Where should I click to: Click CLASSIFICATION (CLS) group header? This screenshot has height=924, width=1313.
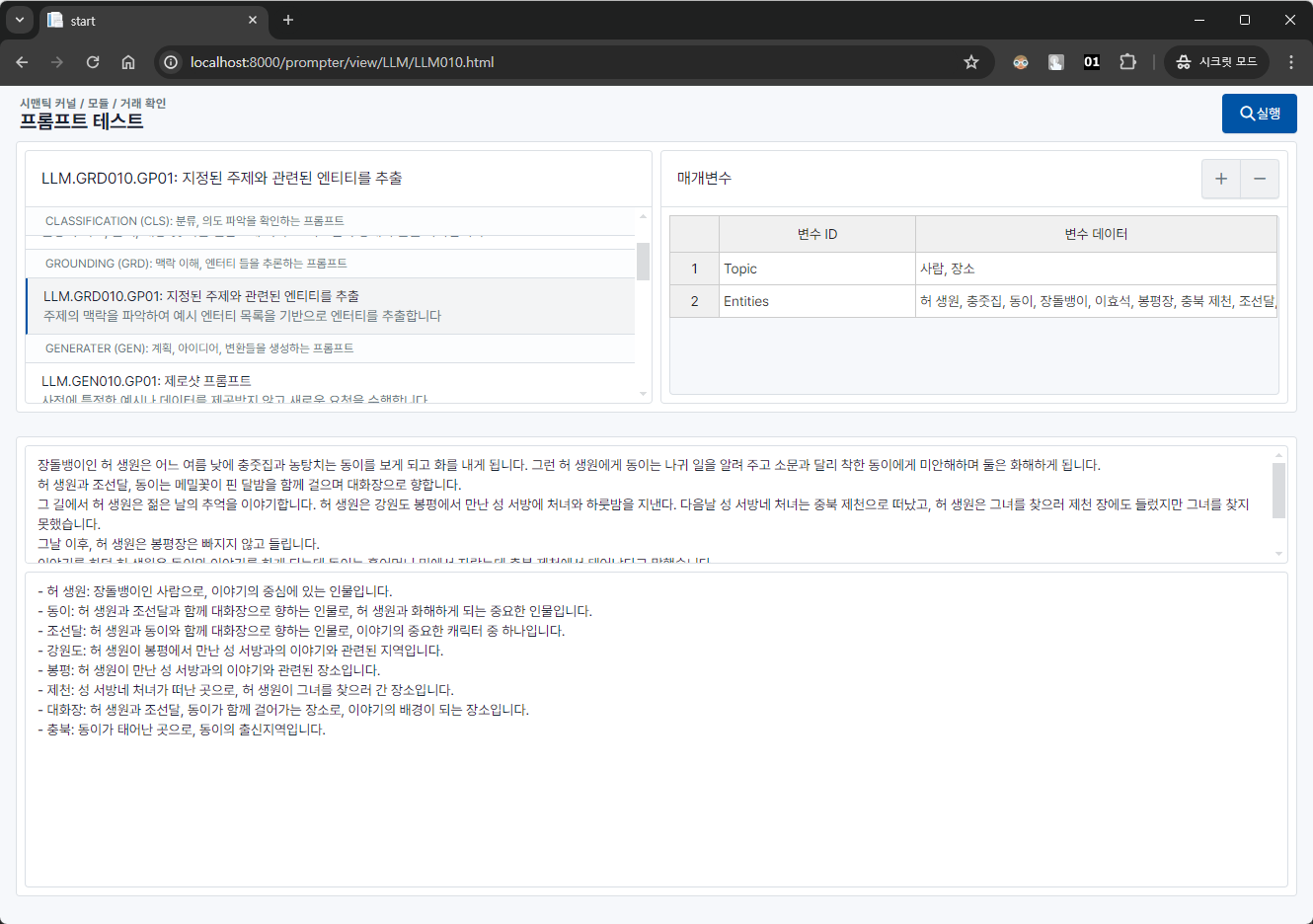[331, 221]
